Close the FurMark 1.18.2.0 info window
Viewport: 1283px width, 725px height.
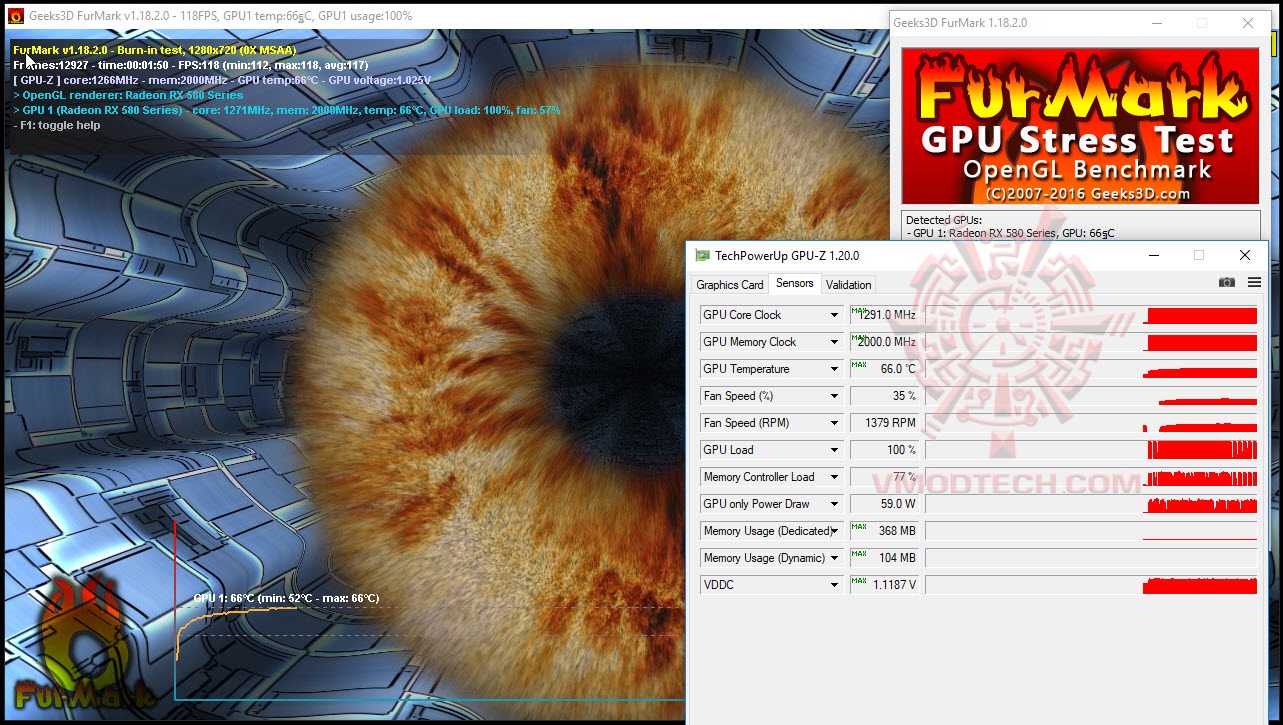click(x=1248, y=23)
